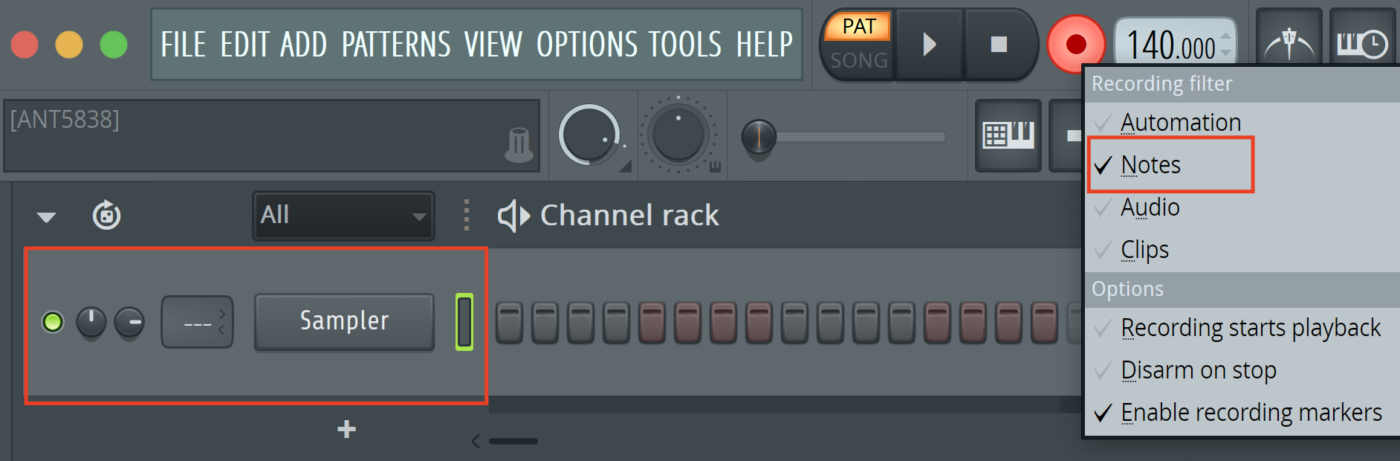Toggle Enable recording markers option

click(1251, 412)
